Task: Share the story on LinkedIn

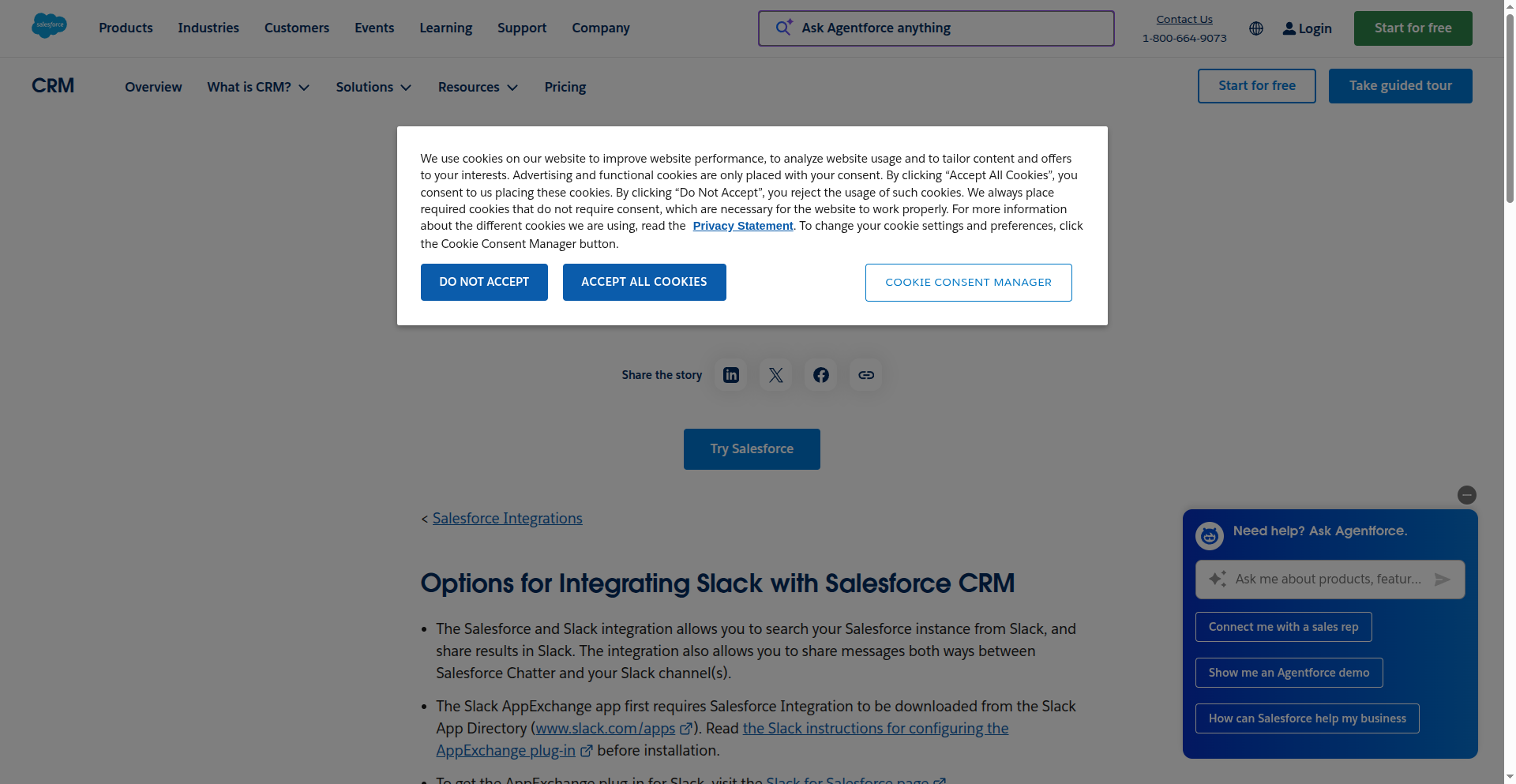Action: pyautogui.click(x=730, y=375)
